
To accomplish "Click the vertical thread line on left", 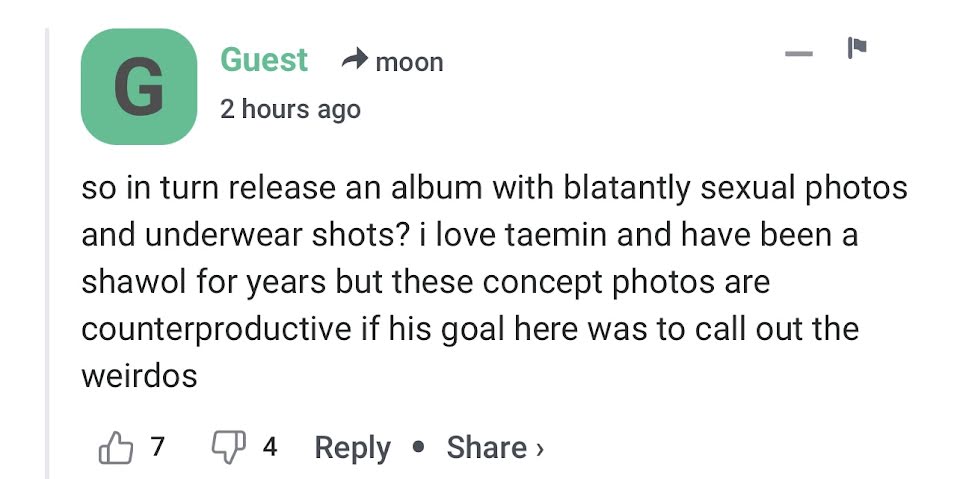I will [47, 250].
